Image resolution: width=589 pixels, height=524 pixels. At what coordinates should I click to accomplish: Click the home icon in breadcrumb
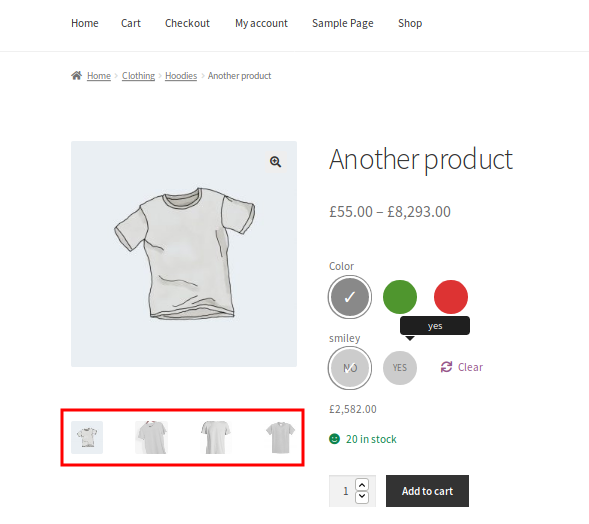click(x=77, y=76)
